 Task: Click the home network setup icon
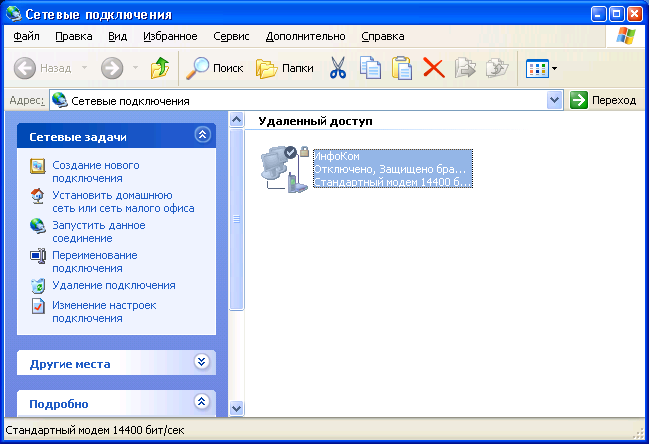pyautogui.click(x=38, y=196)
